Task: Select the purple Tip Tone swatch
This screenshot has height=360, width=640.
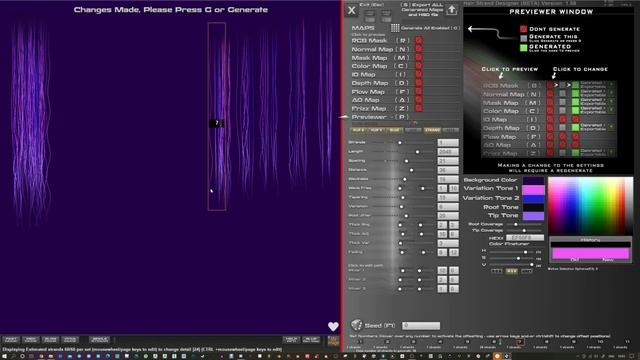Action: [x=534, y=216]
